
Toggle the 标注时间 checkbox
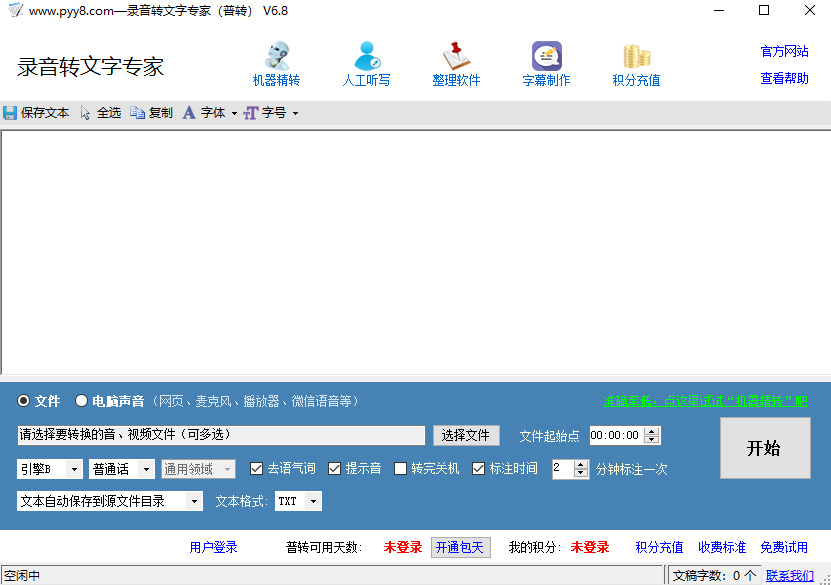coord(479,468)
